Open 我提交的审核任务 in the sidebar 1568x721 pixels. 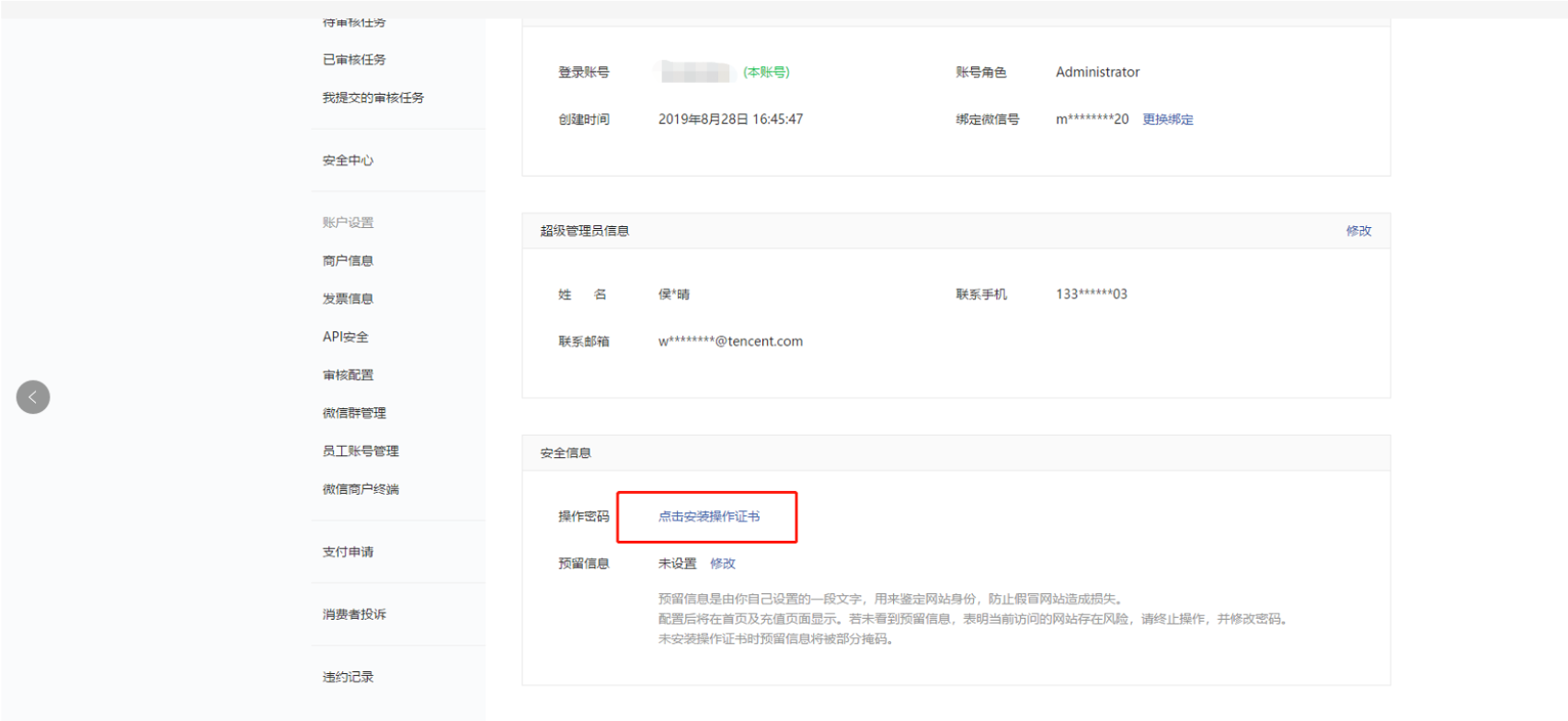[x=373, y=97]
